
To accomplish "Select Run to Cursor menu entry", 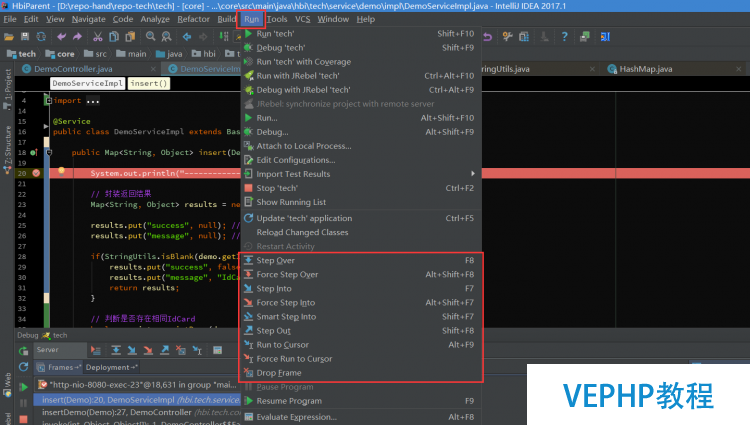I will tap(361, 345).
